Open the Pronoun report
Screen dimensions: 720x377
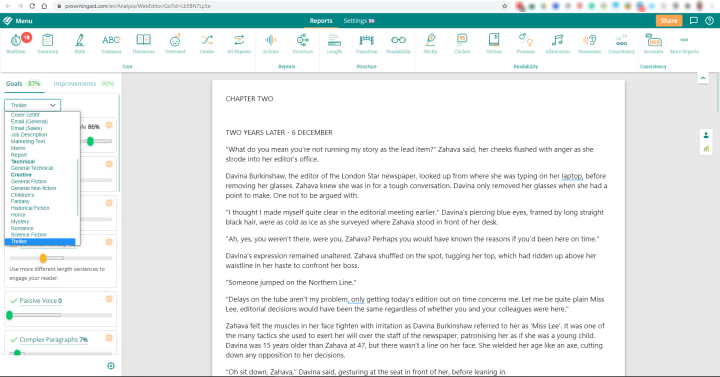pos(526,44)
